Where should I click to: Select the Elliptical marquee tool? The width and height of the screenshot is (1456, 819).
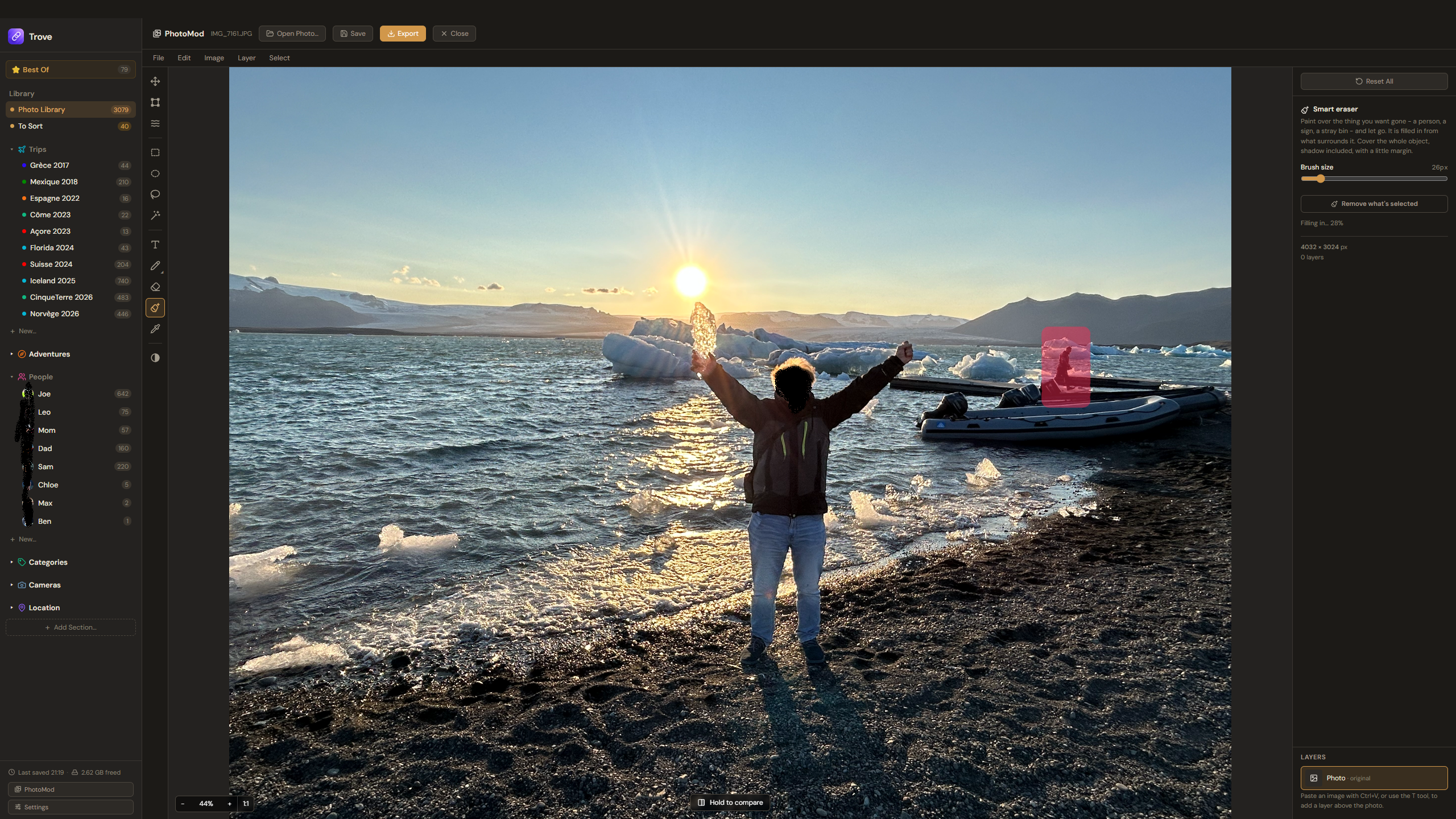(x=155, y=173)
